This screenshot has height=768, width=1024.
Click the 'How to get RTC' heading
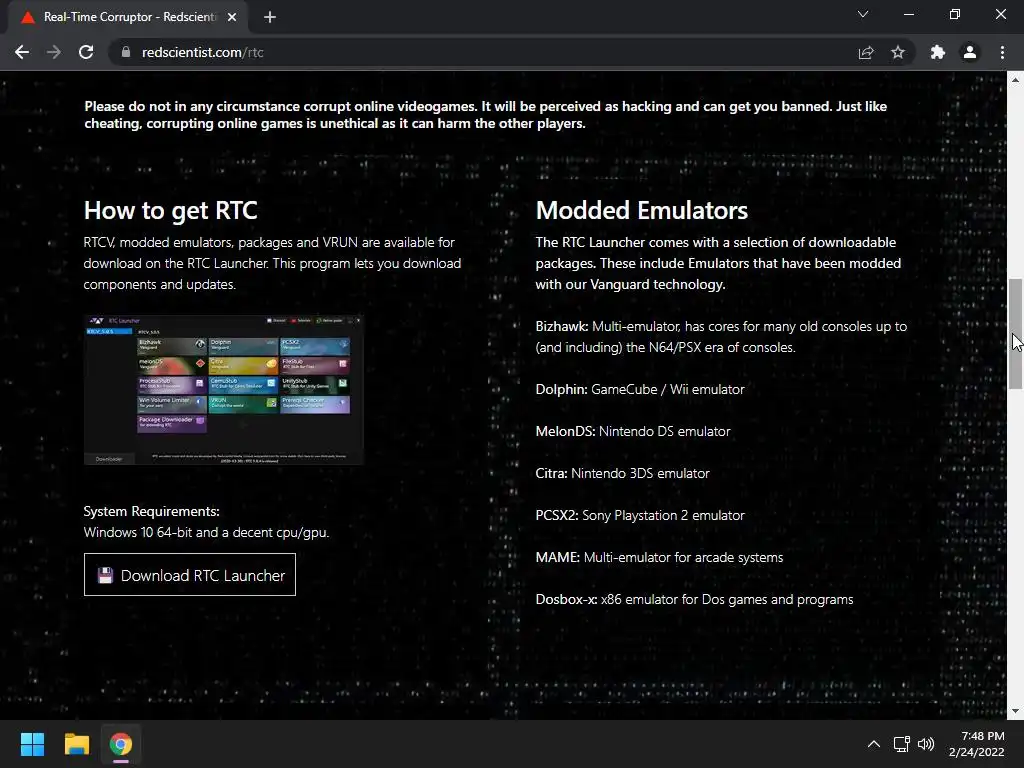[170, 211]
